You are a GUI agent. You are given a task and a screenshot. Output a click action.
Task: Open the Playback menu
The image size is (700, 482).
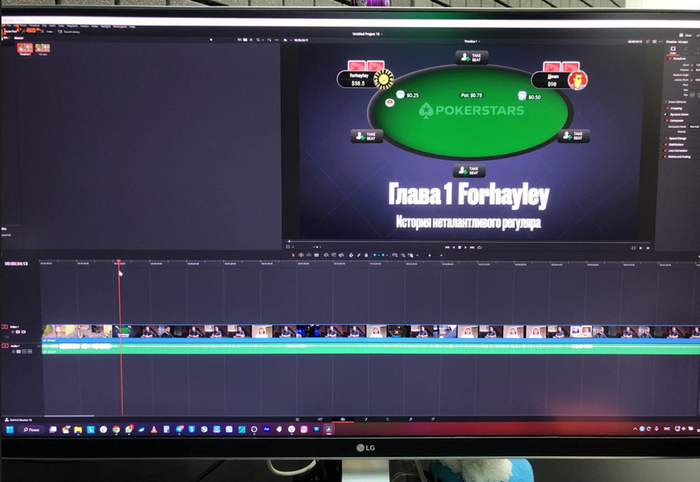tap(72, 26)
